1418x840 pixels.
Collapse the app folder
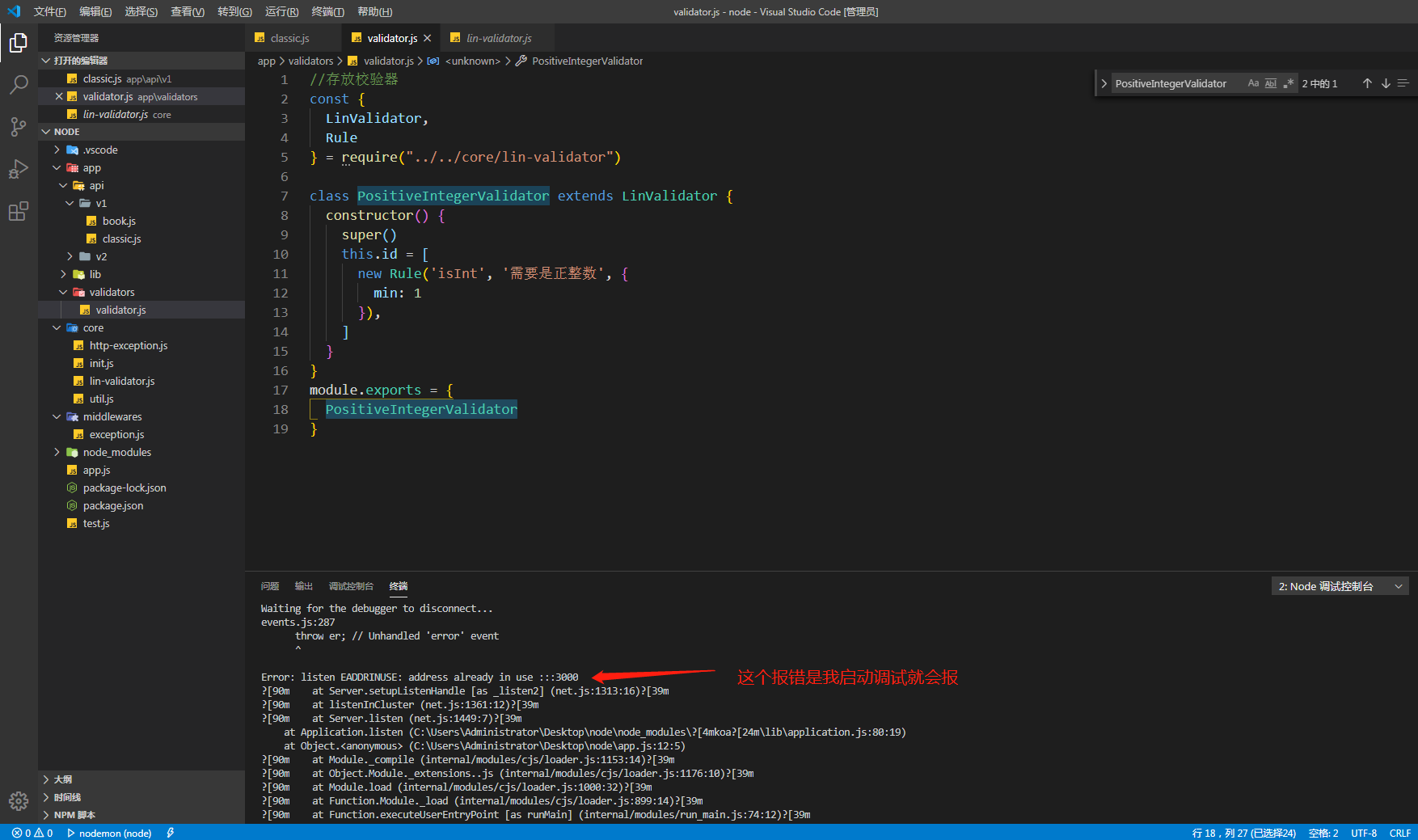pos(141,167)
